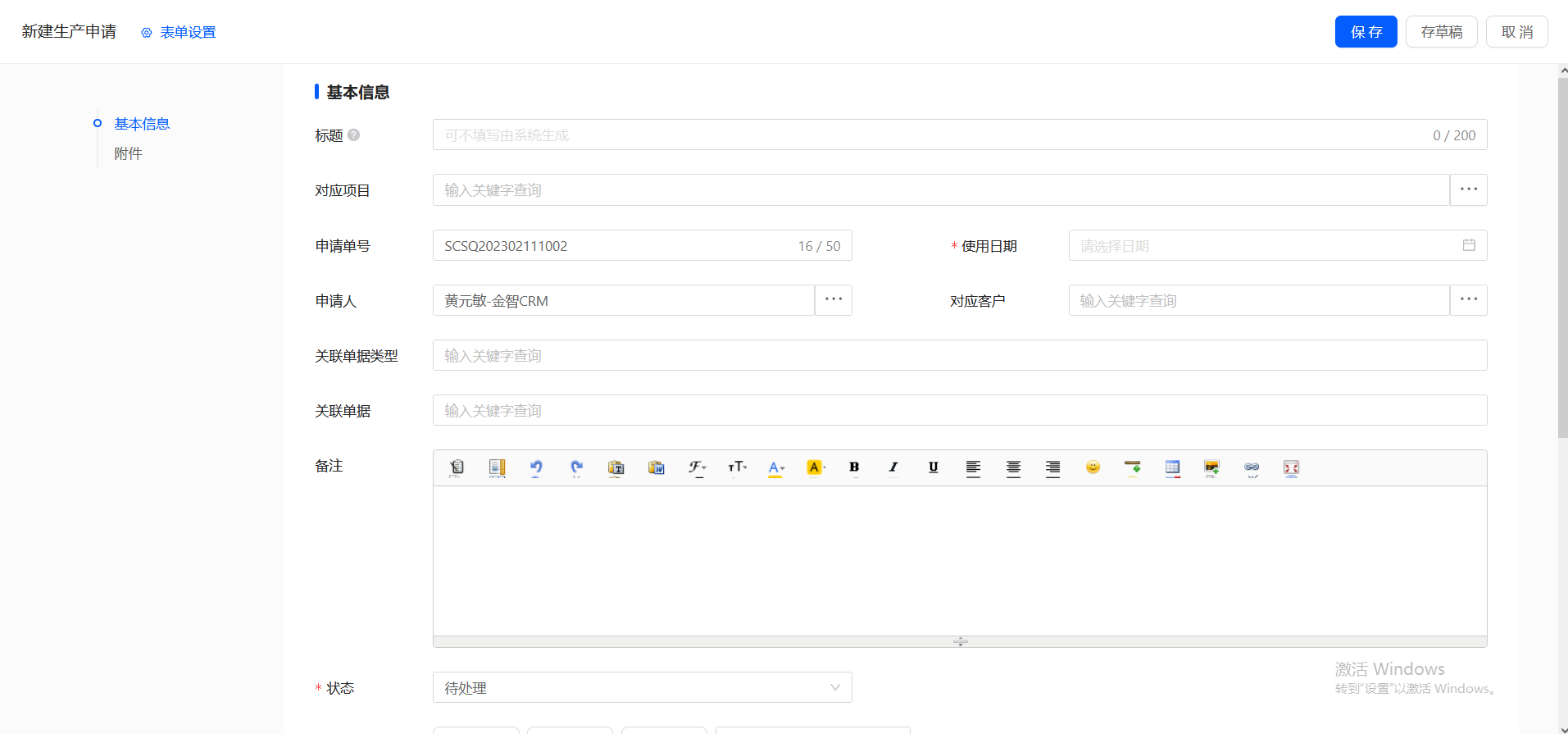The height and width of the screenshot is (734, 1568).
Task: Click inside the remarks text area
Action: click(960, 561)
